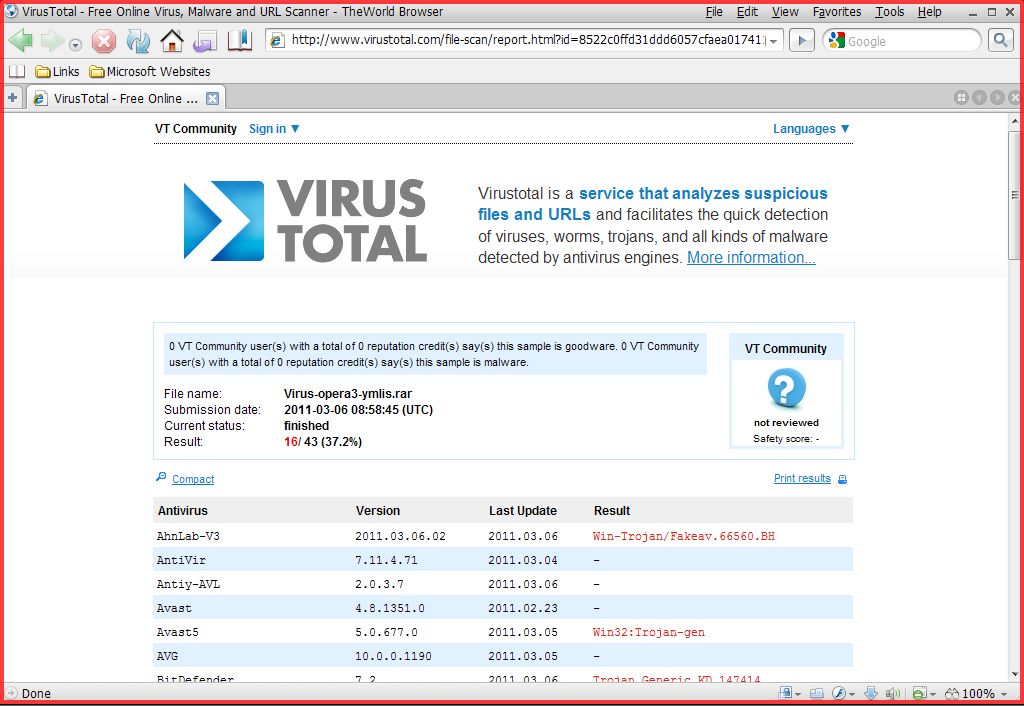Click the Avast5 antivirus row name

click(178, 632)
